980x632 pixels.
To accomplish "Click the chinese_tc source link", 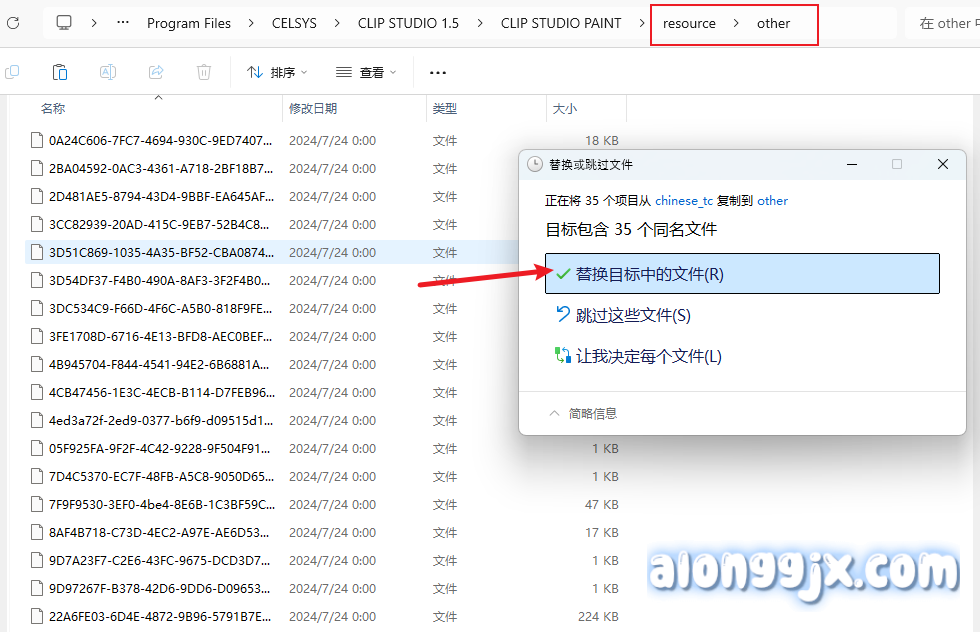I will 684,201.
